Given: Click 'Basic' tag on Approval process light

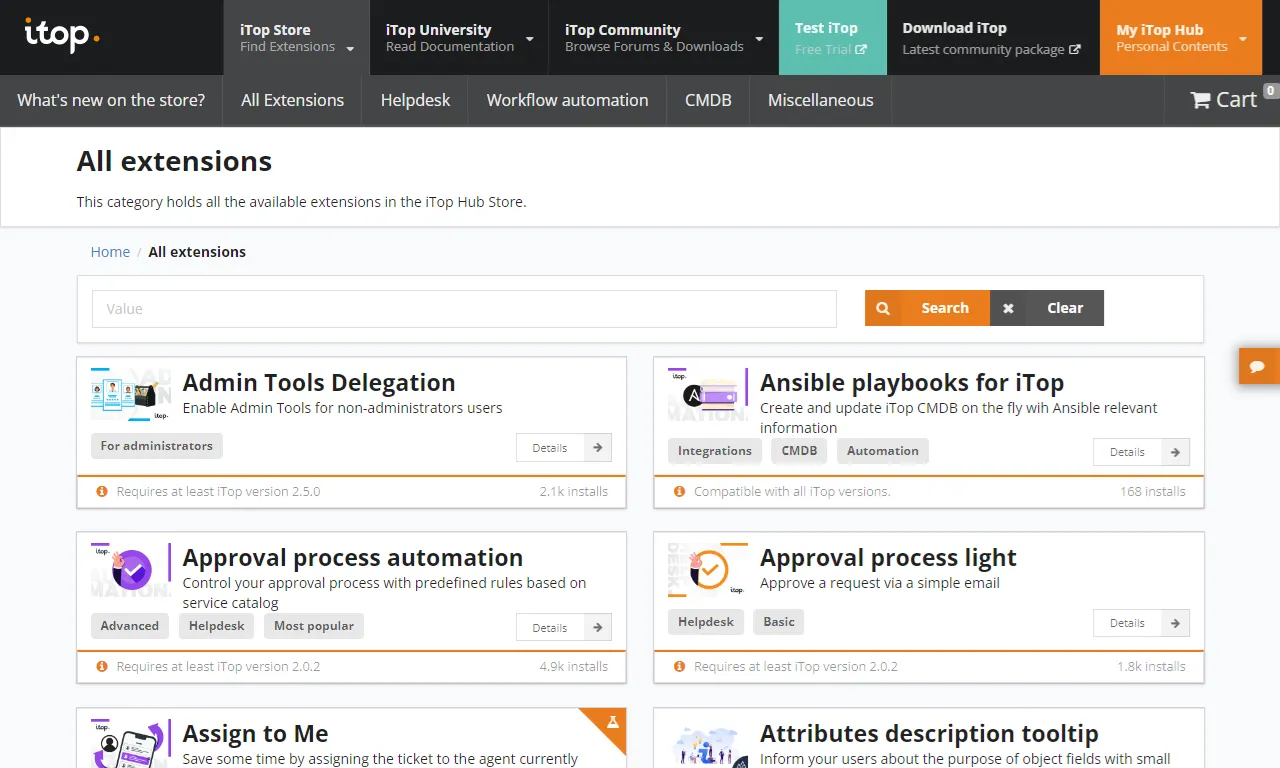Looking at the screenshot, I should tap(779, 621).
